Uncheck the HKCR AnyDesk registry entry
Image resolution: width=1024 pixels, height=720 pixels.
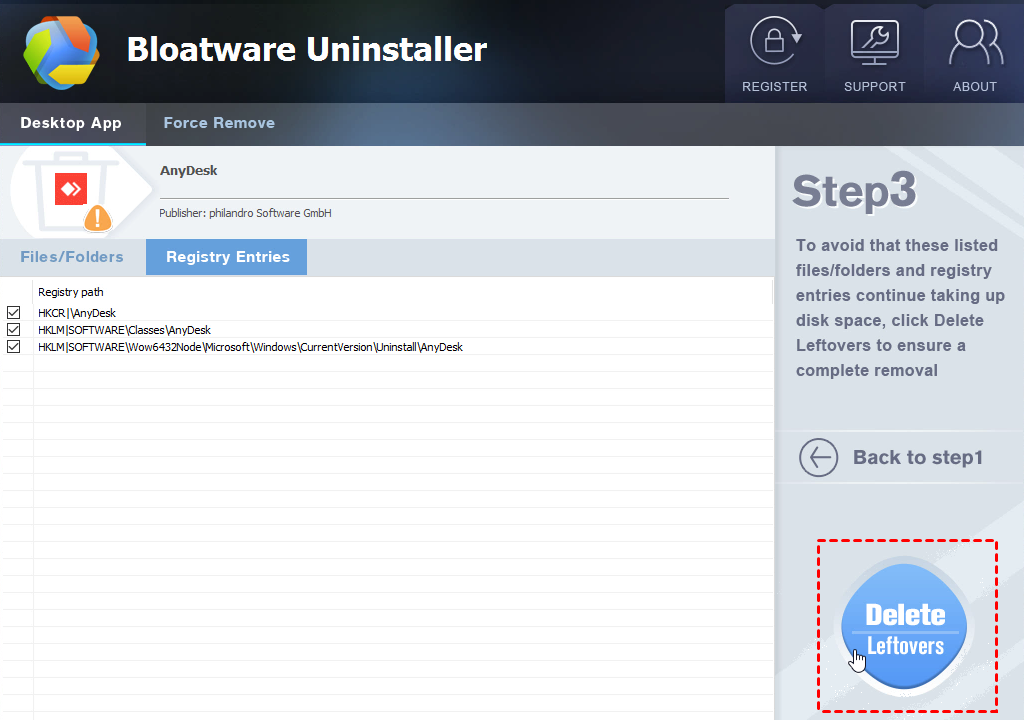pyautogui.click(x=14, y=313)
